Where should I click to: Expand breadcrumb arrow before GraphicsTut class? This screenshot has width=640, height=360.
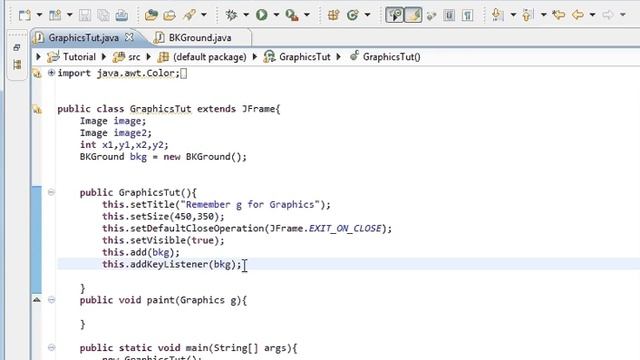coord(255,57)
